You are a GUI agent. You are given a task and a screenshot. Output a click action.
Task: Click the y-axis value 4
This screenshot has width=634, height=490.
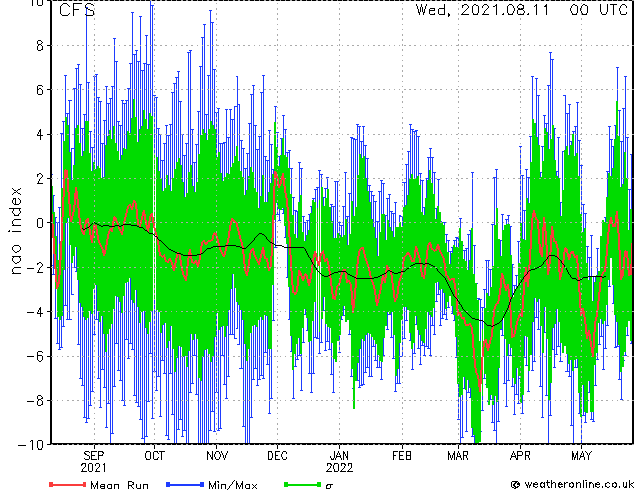[x=40, y=134]
